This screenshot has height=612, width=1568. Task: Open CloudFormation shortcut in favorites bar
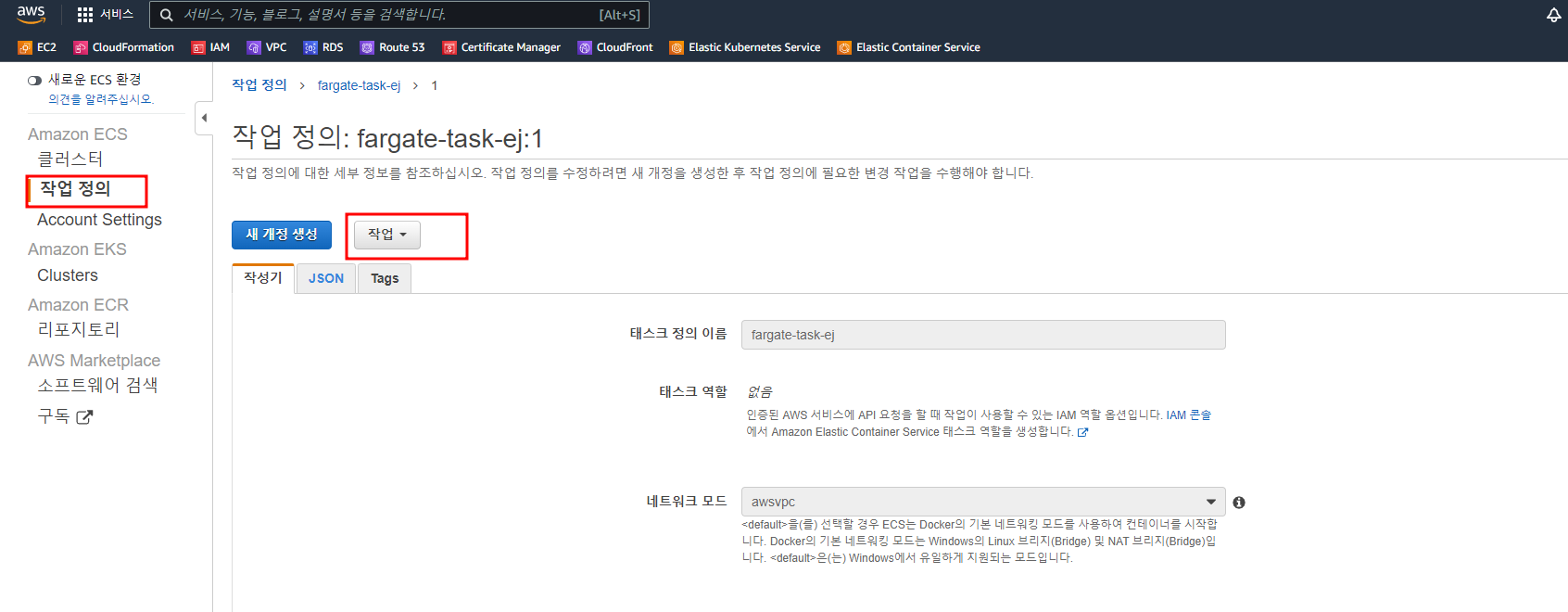point(124,47)
